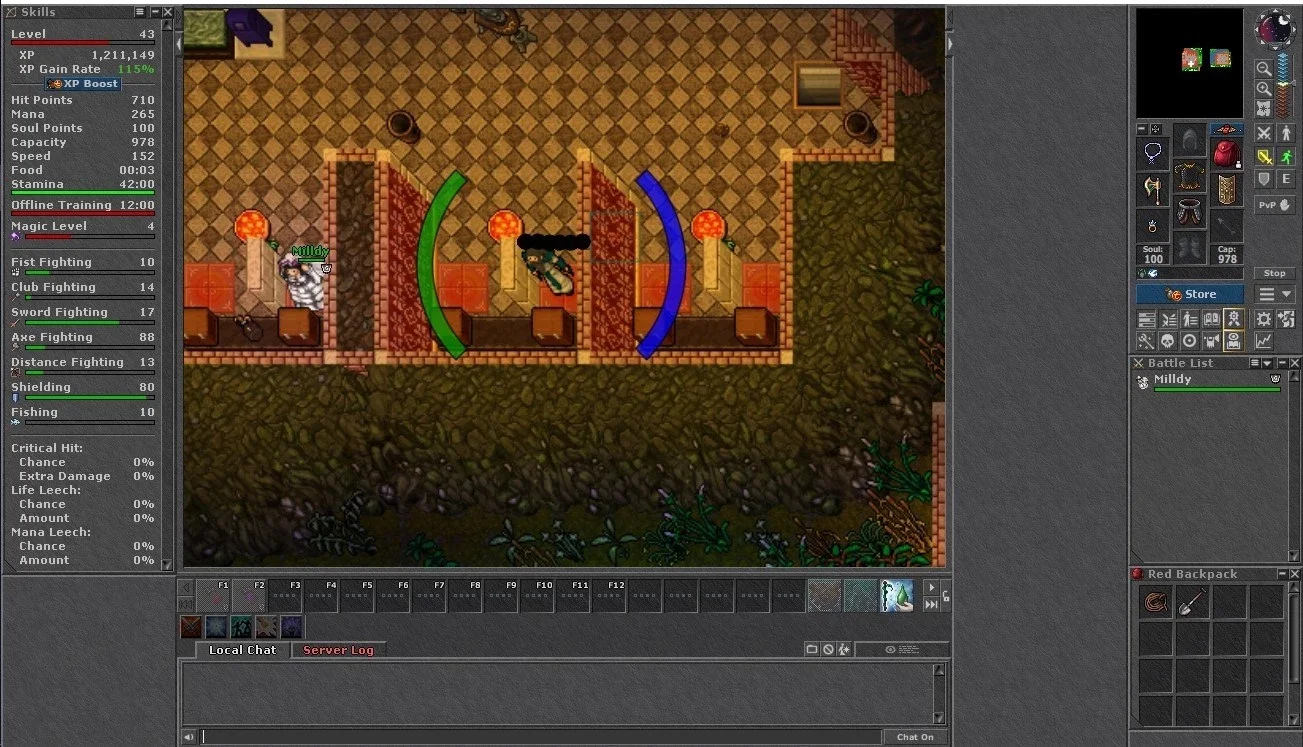Open the analytics graph icon

click(1264, 341)
